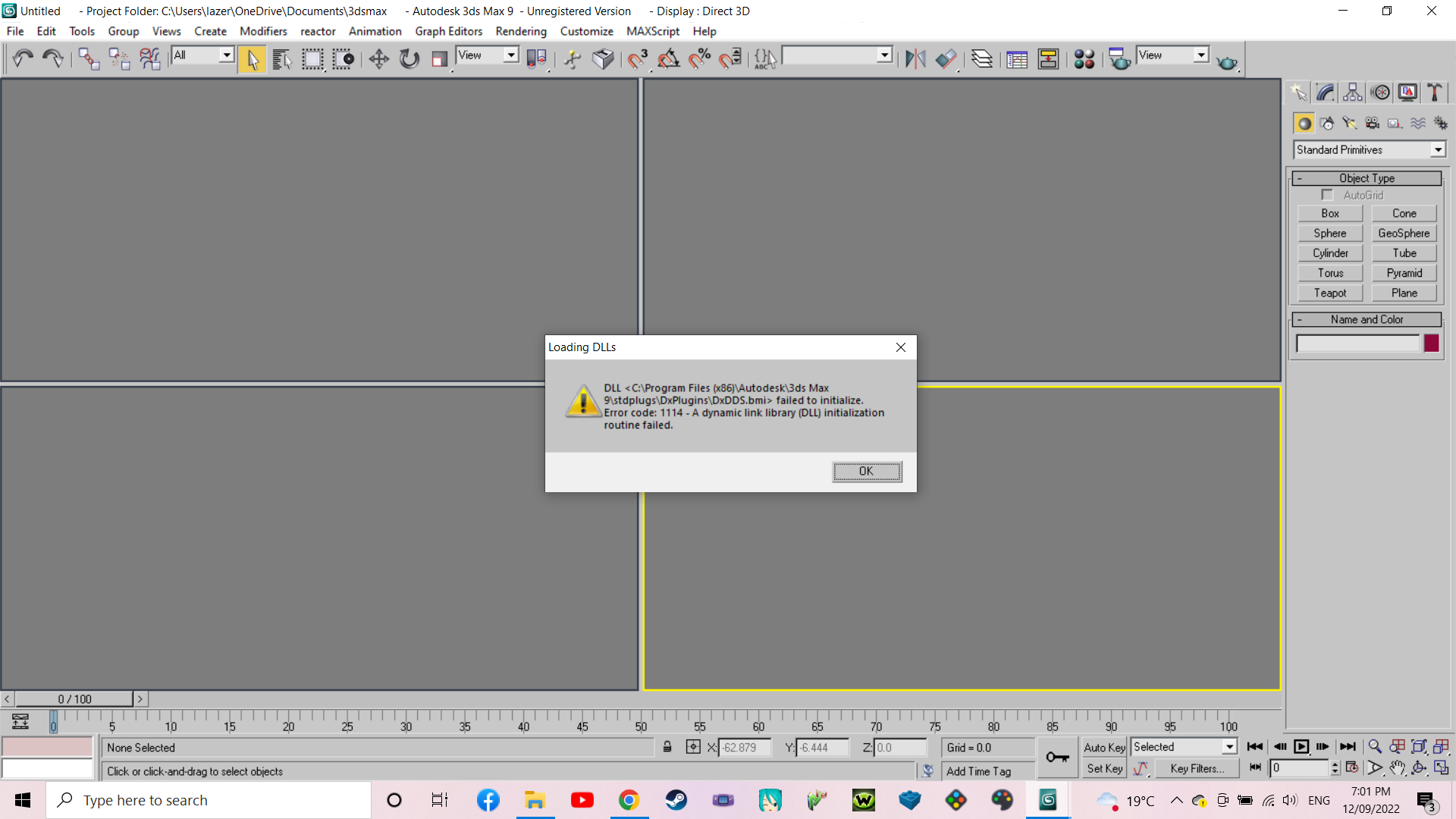
Task: Click OK in the Loading DLLs dialog
Action: point(867,472)
